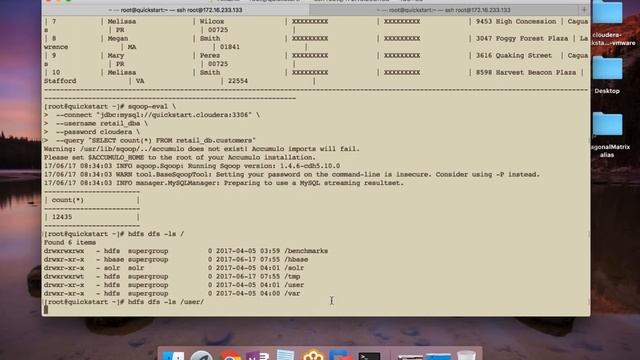Open the text document icon in dock
The image size is (640, 360).
285,355
